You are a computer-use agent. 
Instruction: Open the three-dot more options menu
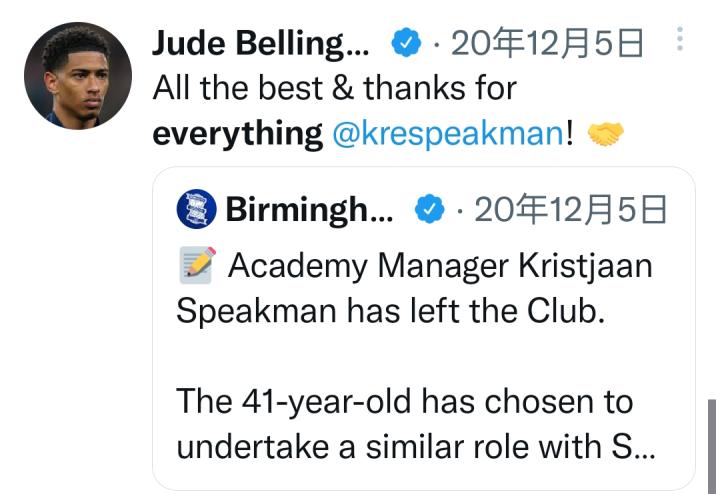pos(681,40)
